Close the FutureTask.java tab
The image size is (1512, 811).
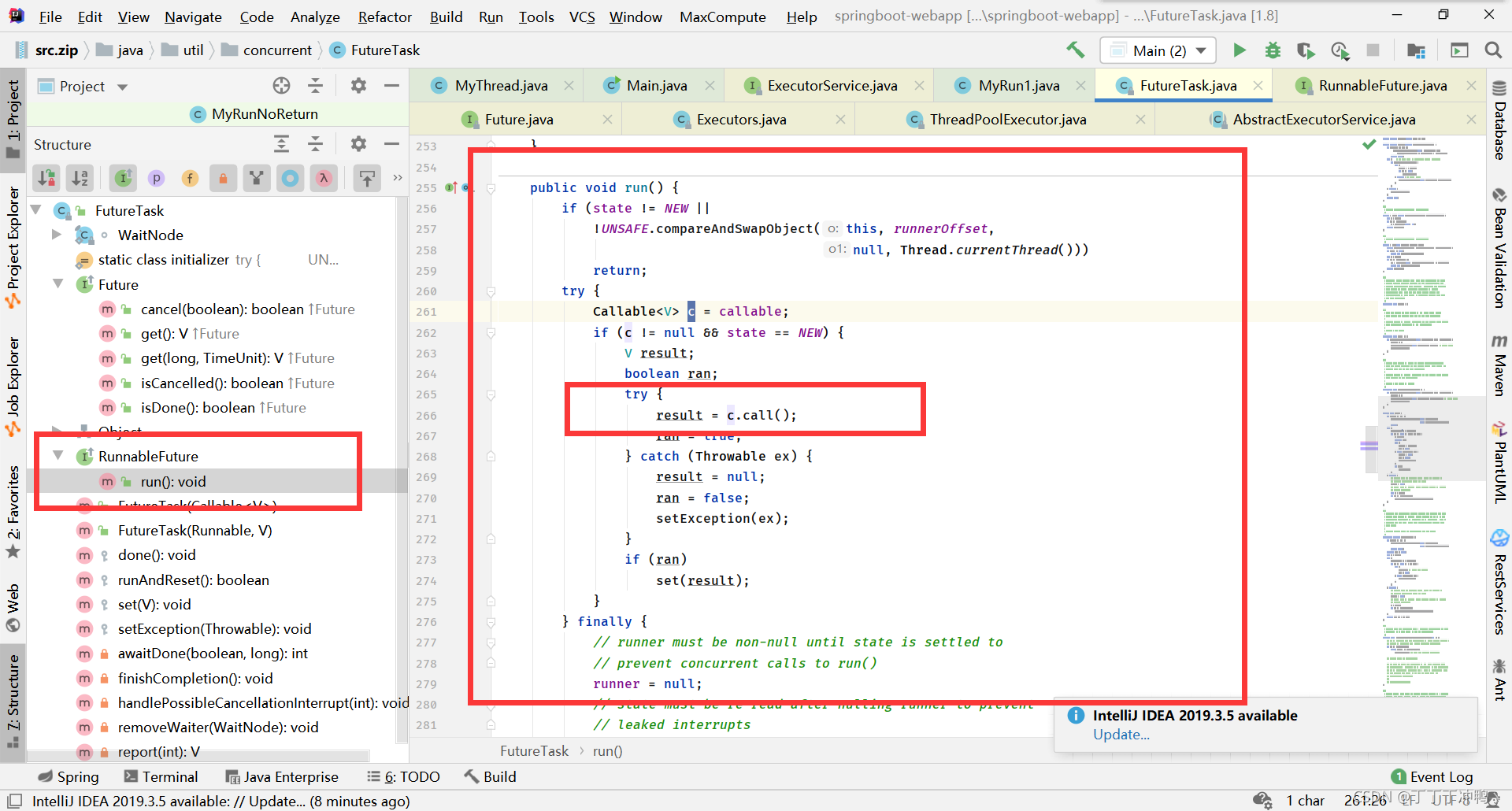click(x=1258, y=85)
